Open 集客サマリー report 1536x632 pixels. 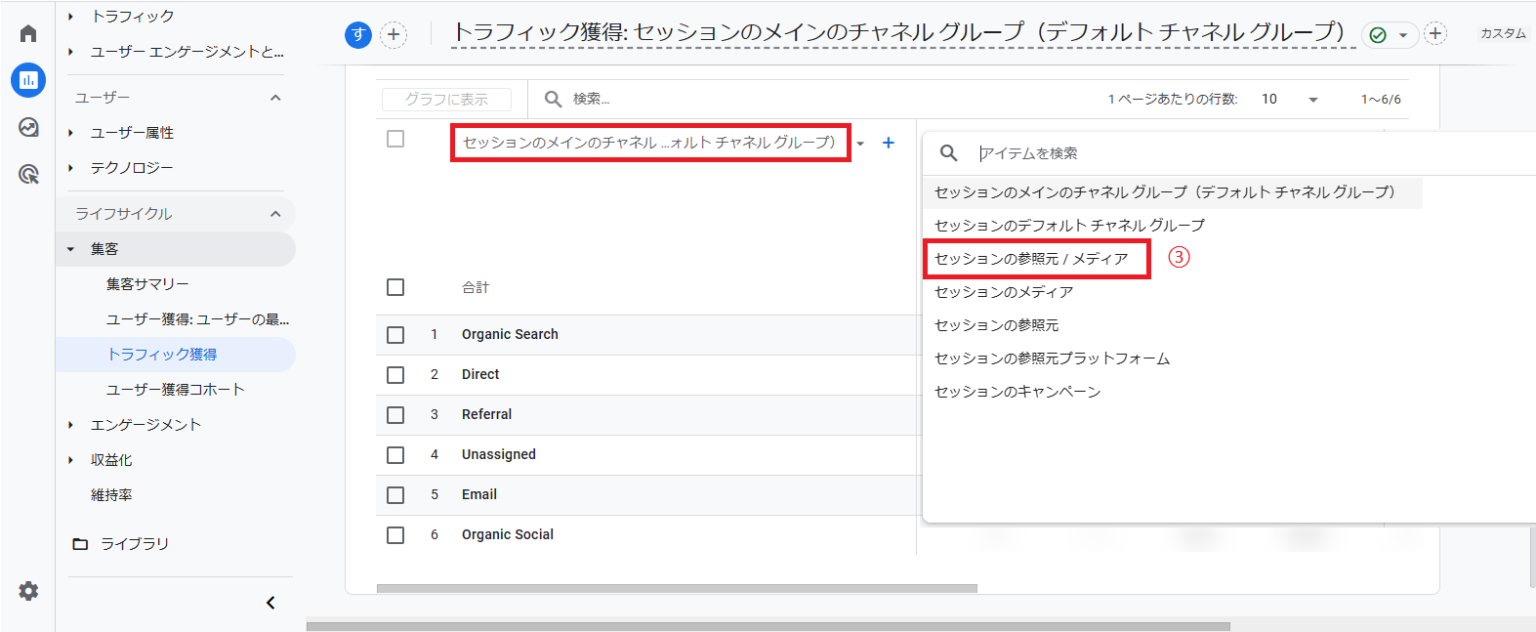(x=147, y=284)
